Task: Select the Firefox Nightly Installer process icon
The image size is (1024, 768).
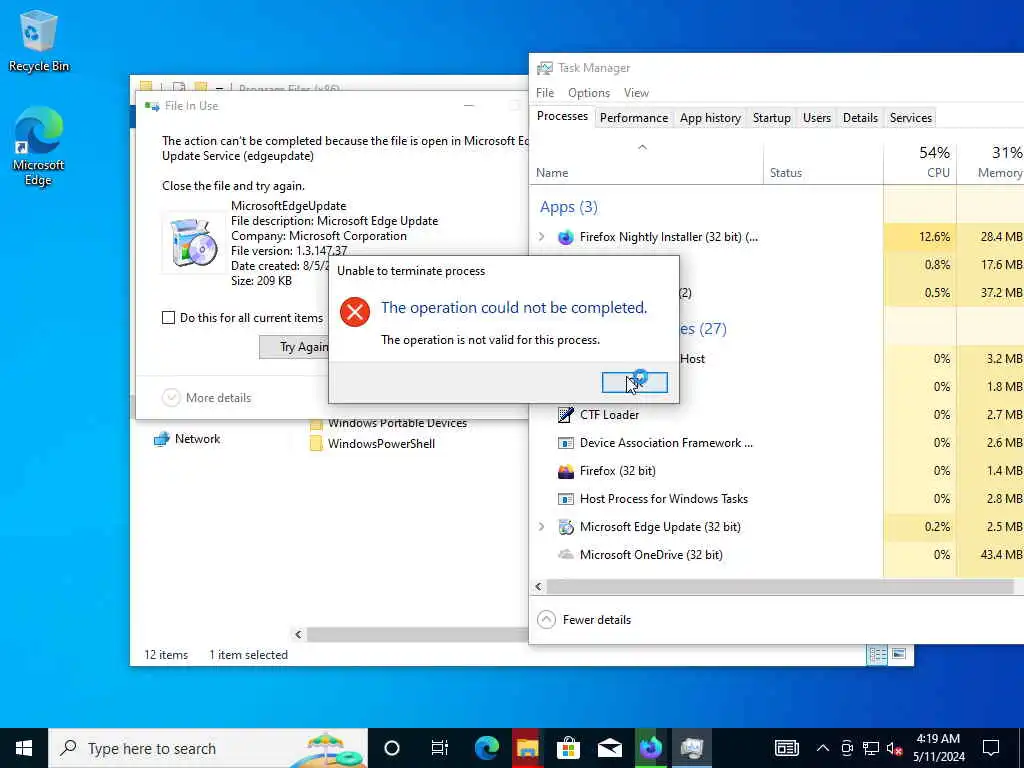Action: (566, 237)
